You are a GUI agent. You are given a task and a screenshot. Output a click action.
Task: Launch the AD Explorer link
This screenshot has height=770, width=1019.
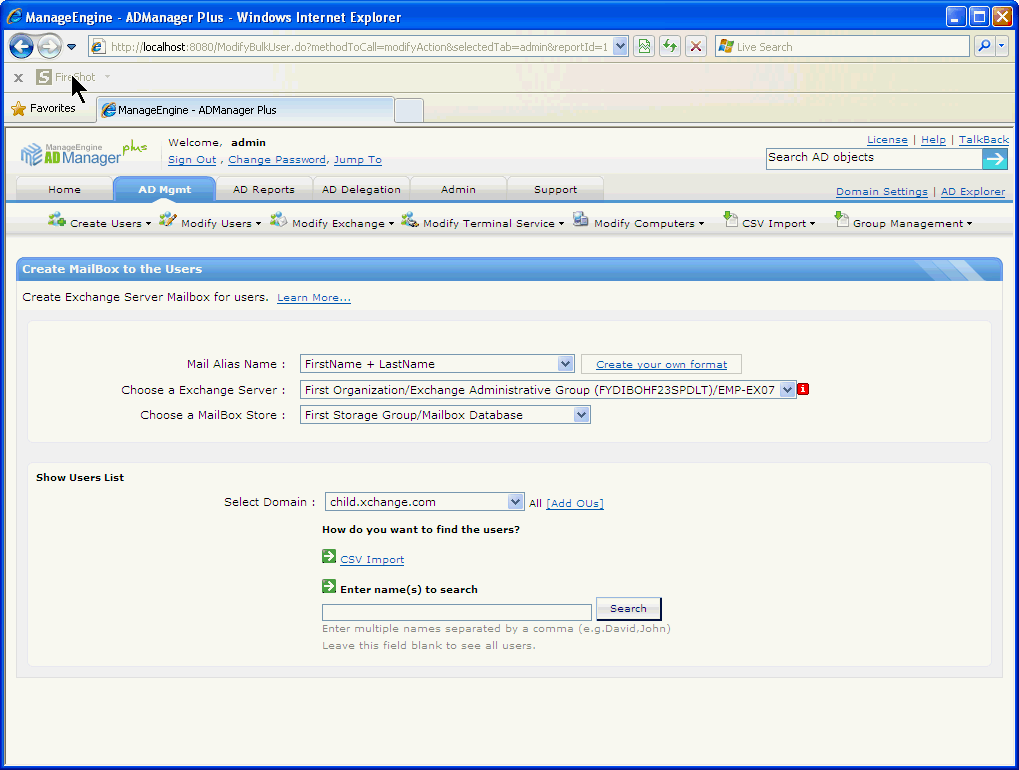click(x=973, y=192)
